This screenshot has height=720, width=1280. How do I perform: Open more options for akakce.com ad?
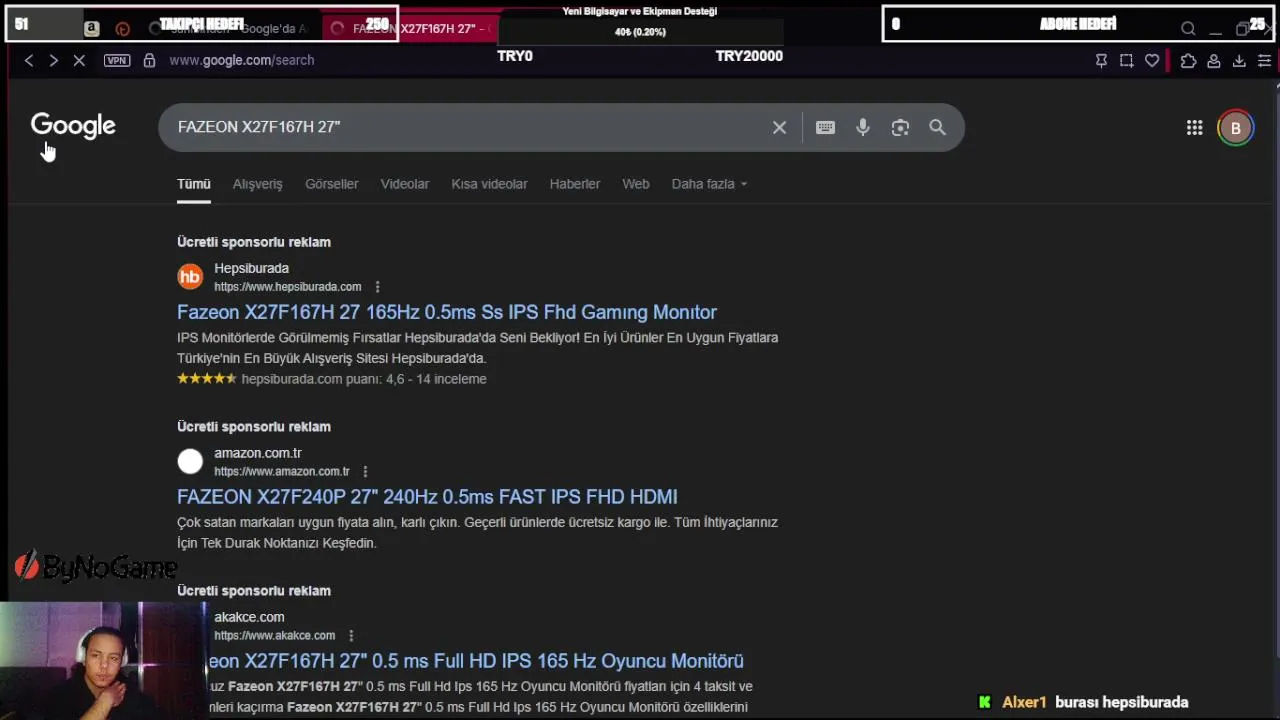tap(351, 636)
